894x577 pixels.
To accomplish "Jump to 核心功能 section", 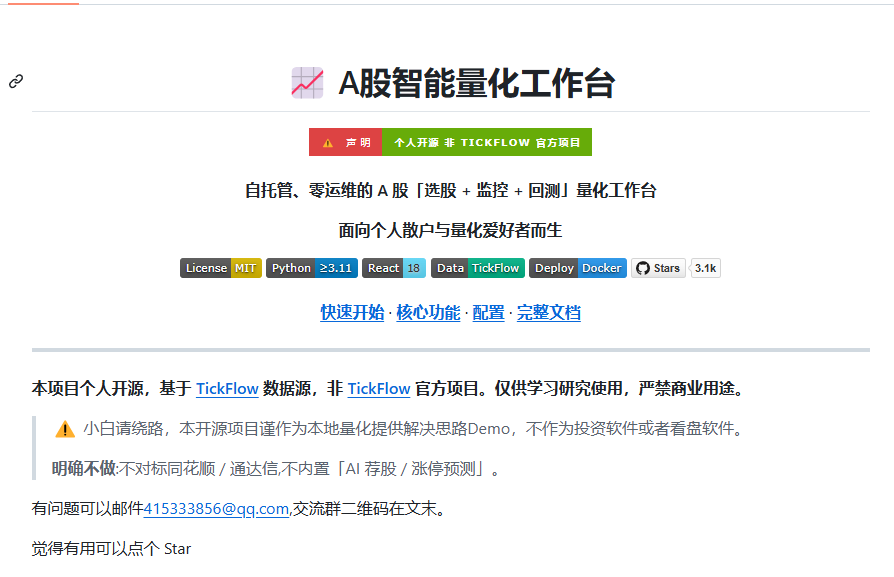I will click(428, 312).
